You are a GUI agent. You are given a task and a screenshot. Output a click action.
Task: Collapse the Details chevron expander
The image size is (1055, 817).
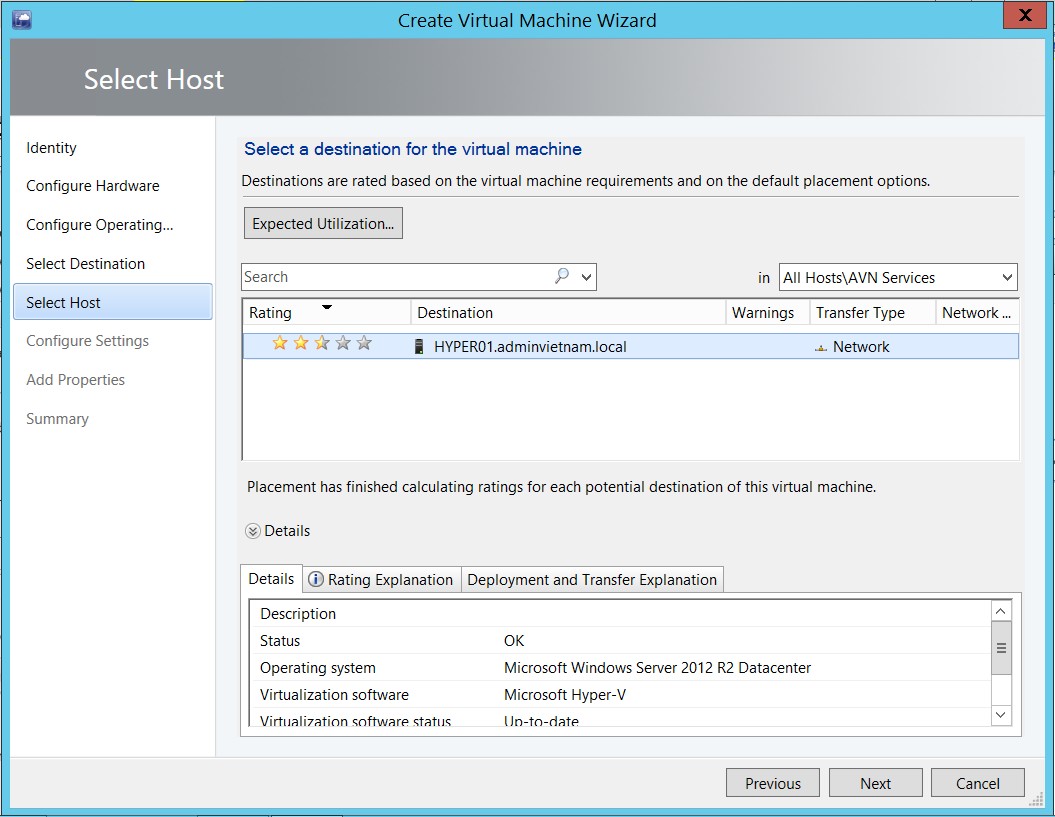(x=252, y=531)
